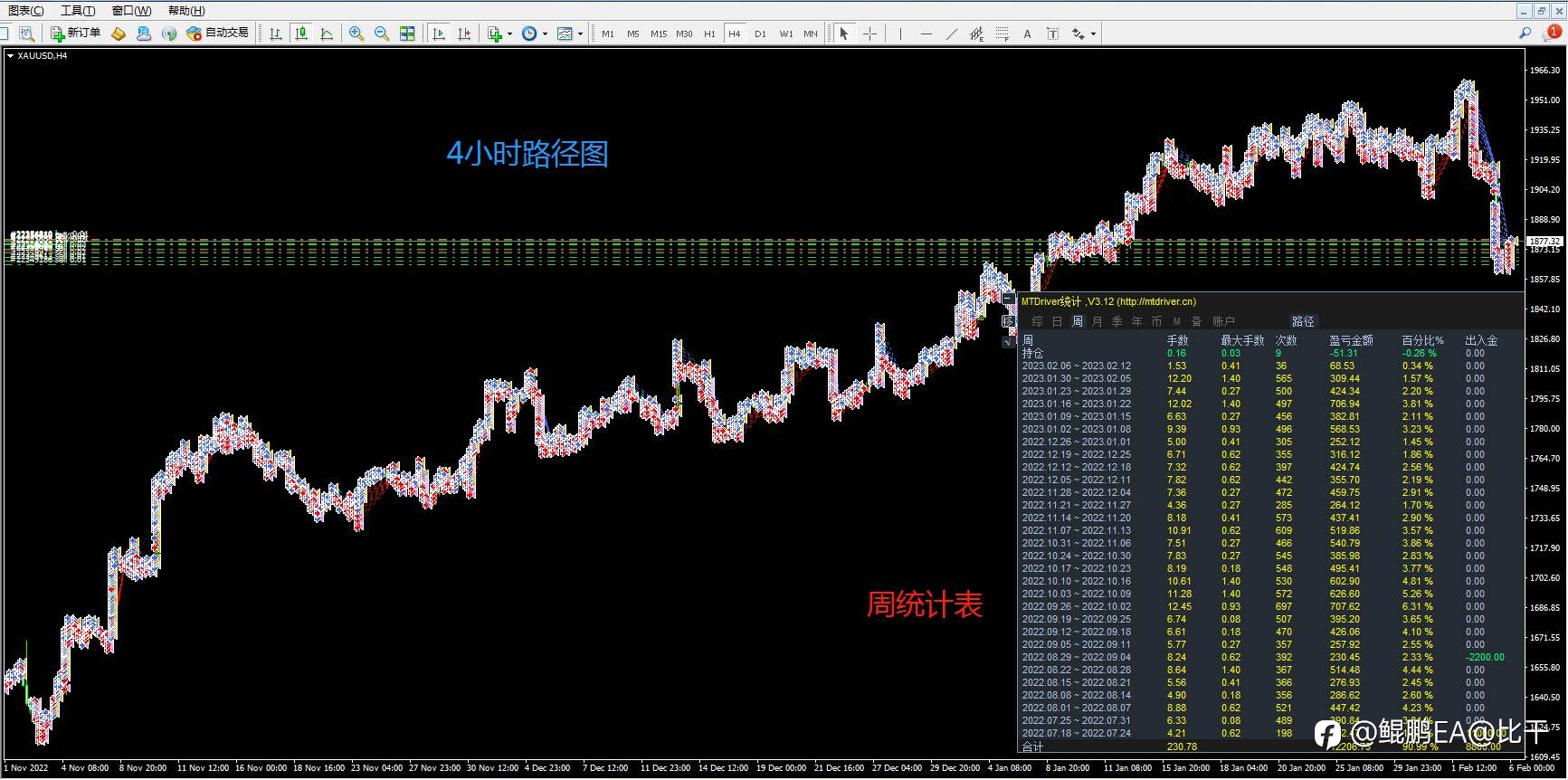Image resolution: width=1568 pixels, height=780 pixels.
Task: Click the zoom in magnifier icon
Action: click(x=356, y=33)
